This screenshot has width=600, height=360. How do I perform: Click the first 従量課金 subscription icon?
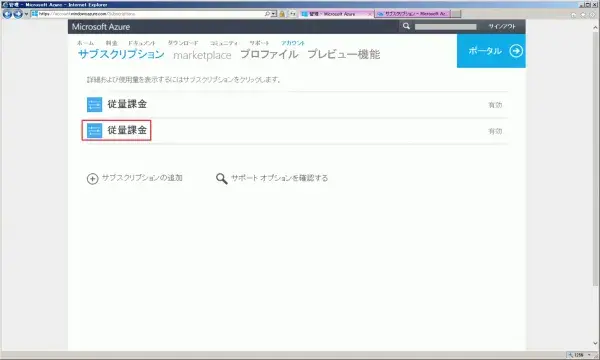[x=95, y=104]
